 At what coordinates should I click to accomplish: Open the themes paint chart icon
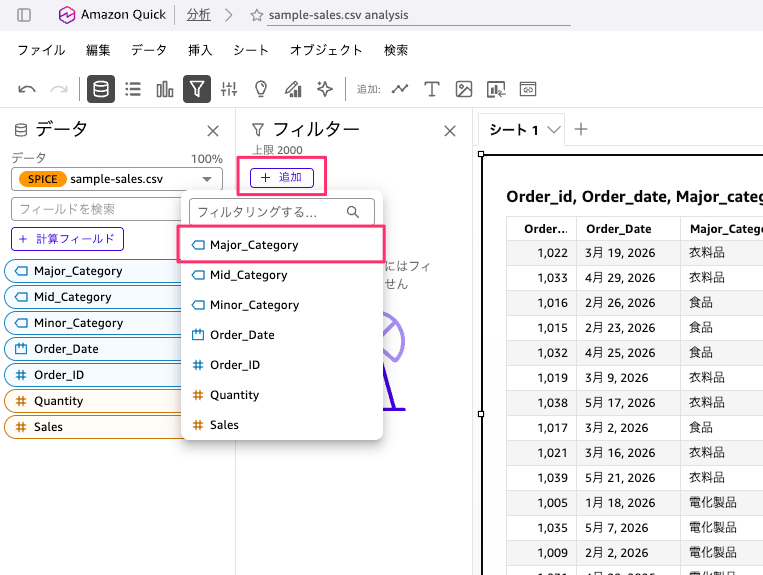coord(293,89)
